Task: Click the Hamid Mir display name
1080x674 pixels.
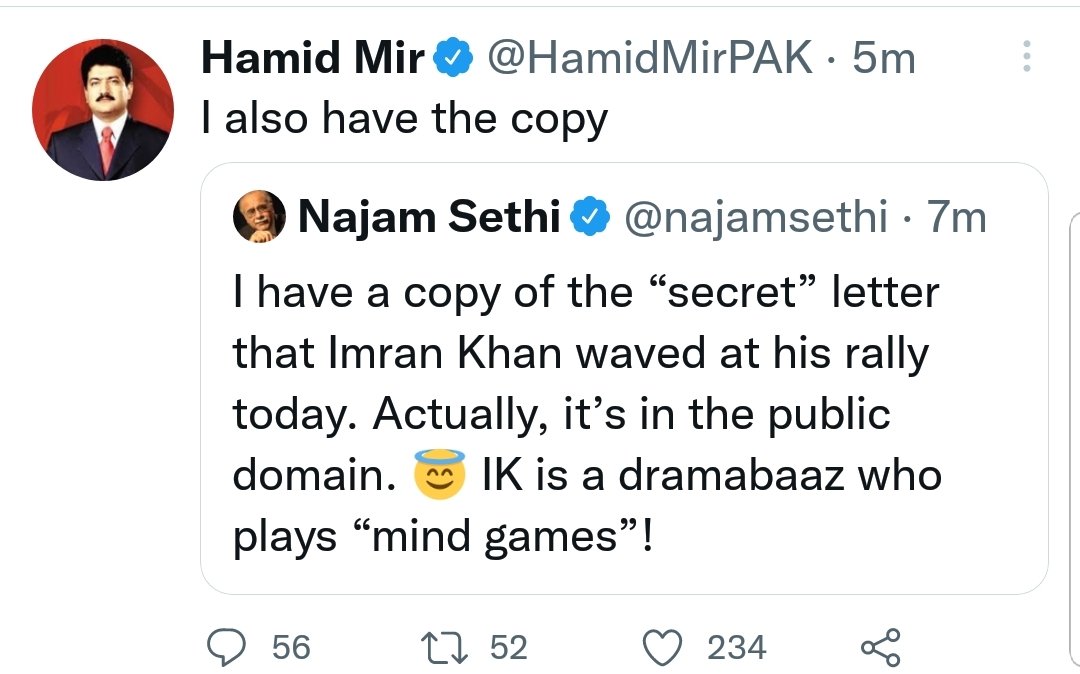Action: click(313, 57)
